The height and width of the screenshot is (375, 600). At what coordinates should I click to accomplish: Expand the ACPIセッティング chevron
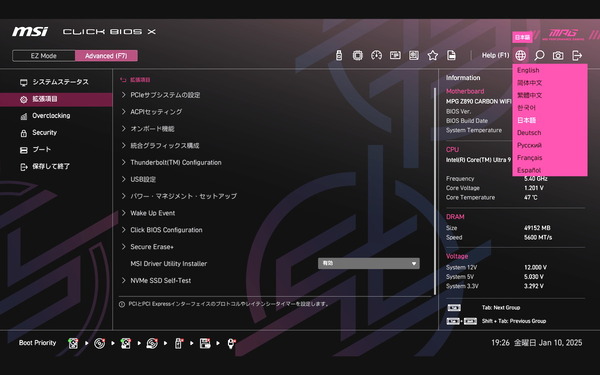tap(124, 111)
